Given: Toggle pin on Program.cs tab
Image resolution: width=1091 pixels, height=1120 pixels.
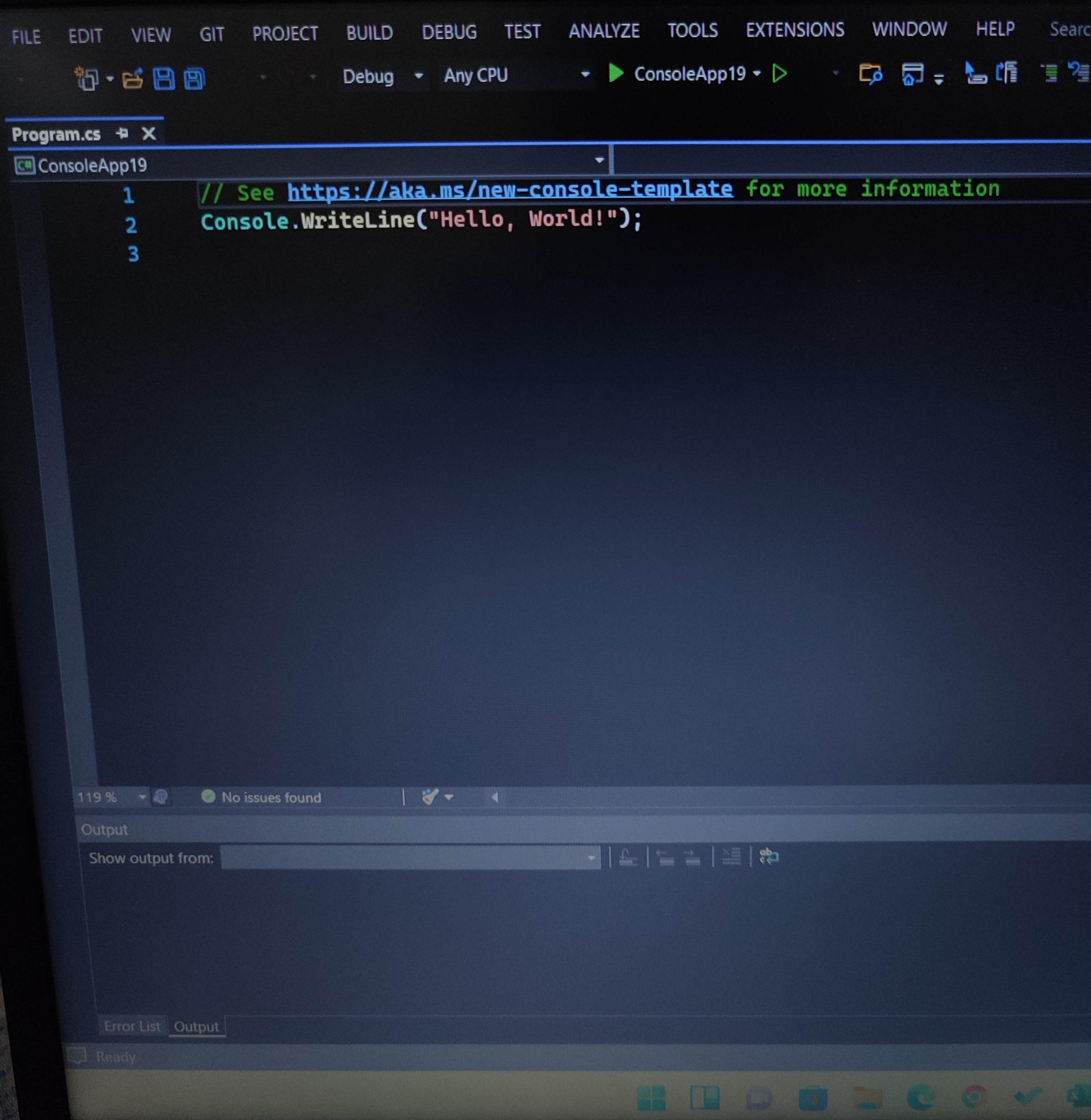Looking at the screenshot, I should [x=122, y=133].
